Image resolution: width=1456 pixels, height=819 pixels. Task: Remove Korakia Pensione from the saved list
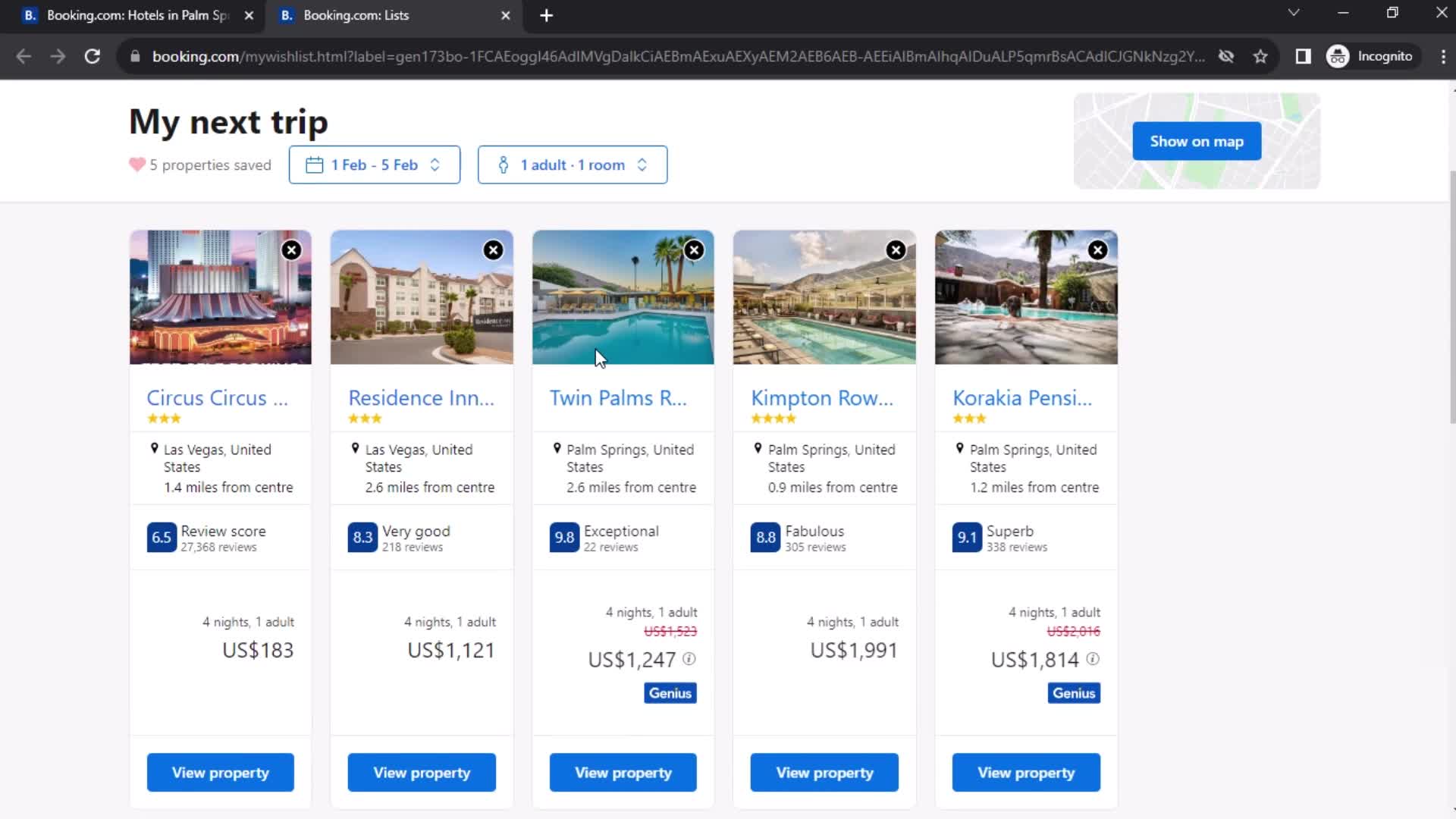pyautogui.click(x=1097, y=250)
